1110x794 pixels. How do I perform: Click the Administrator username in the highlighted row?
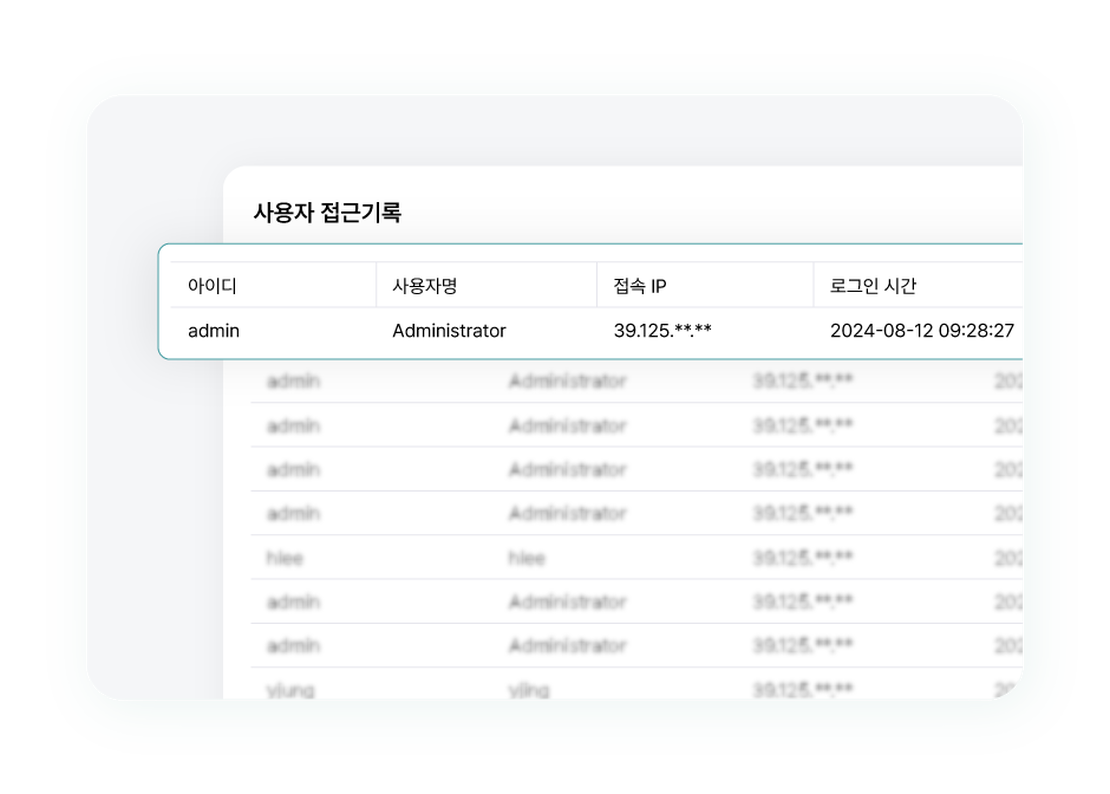click(x=447, y=330)
